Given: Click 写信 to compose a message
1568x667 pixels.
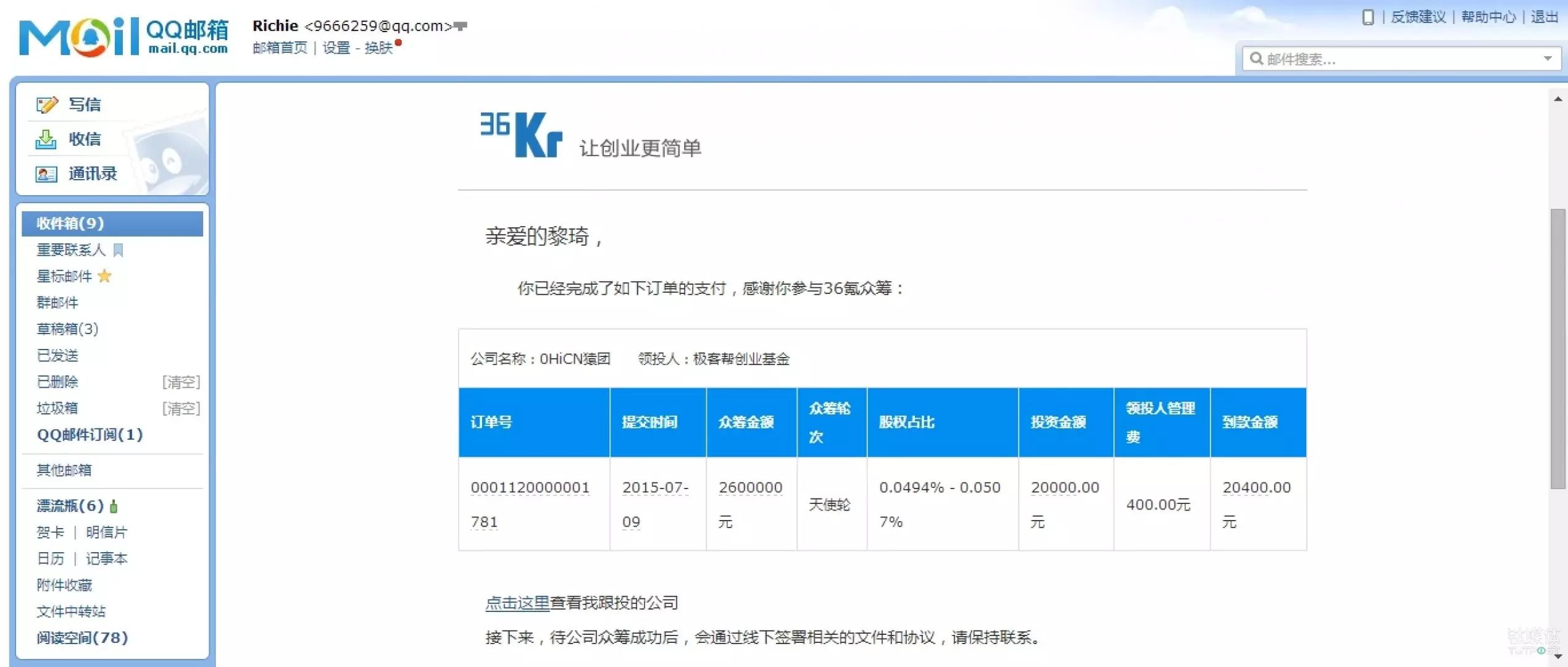Looking at the screenshot, I should [x=85, y=105].
